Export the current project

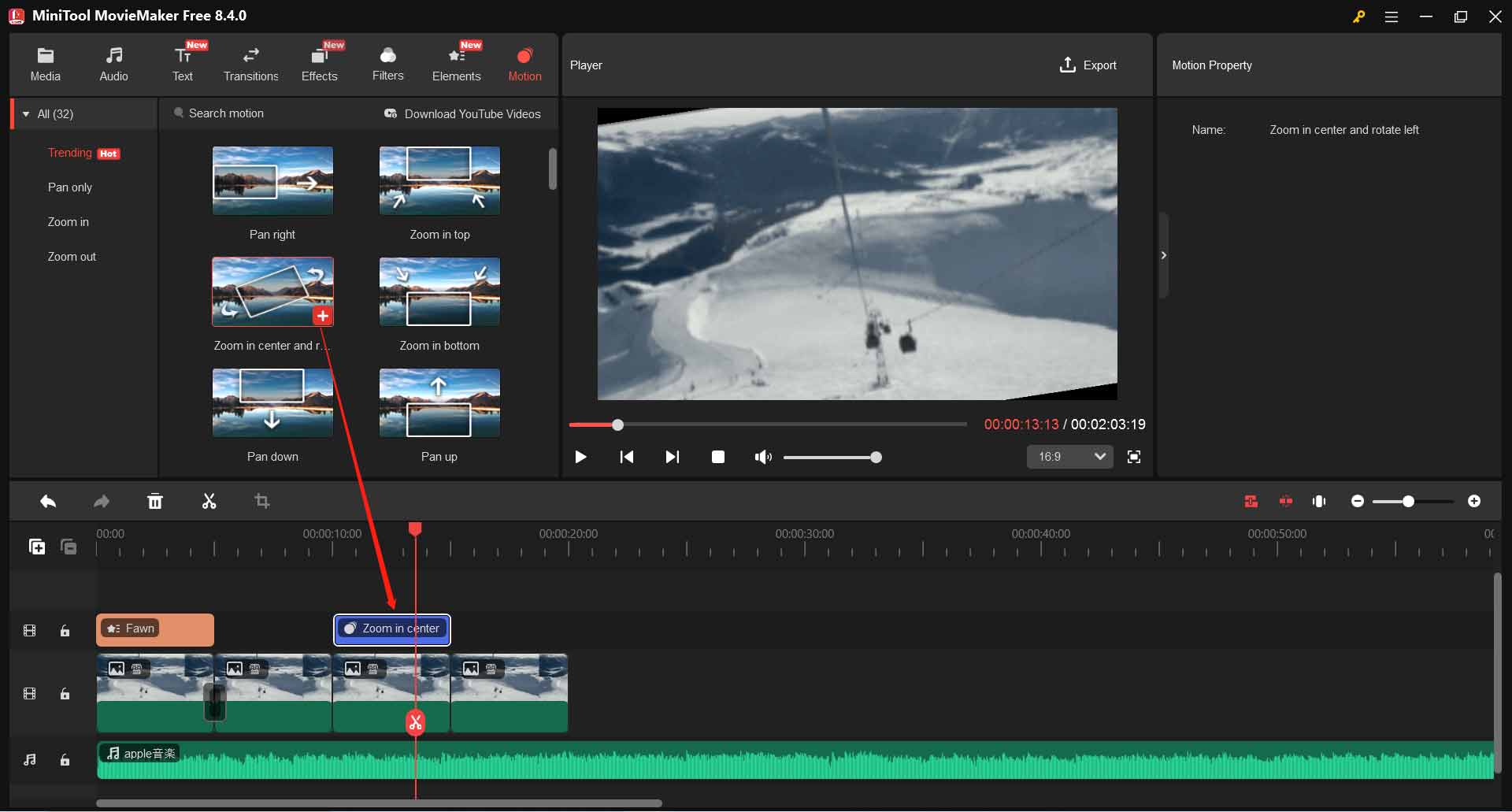(1088, 65)
